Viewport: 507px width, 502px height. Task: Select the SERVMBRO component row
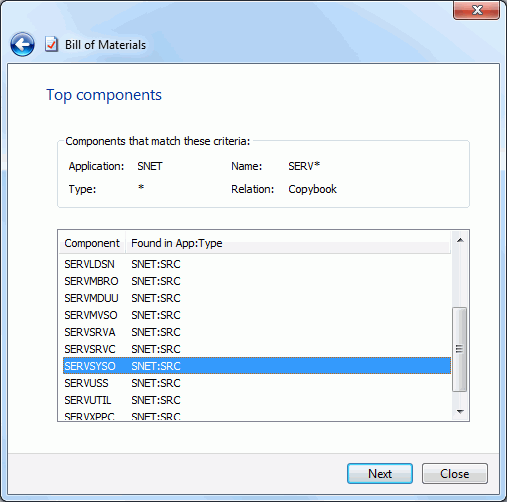257,281
